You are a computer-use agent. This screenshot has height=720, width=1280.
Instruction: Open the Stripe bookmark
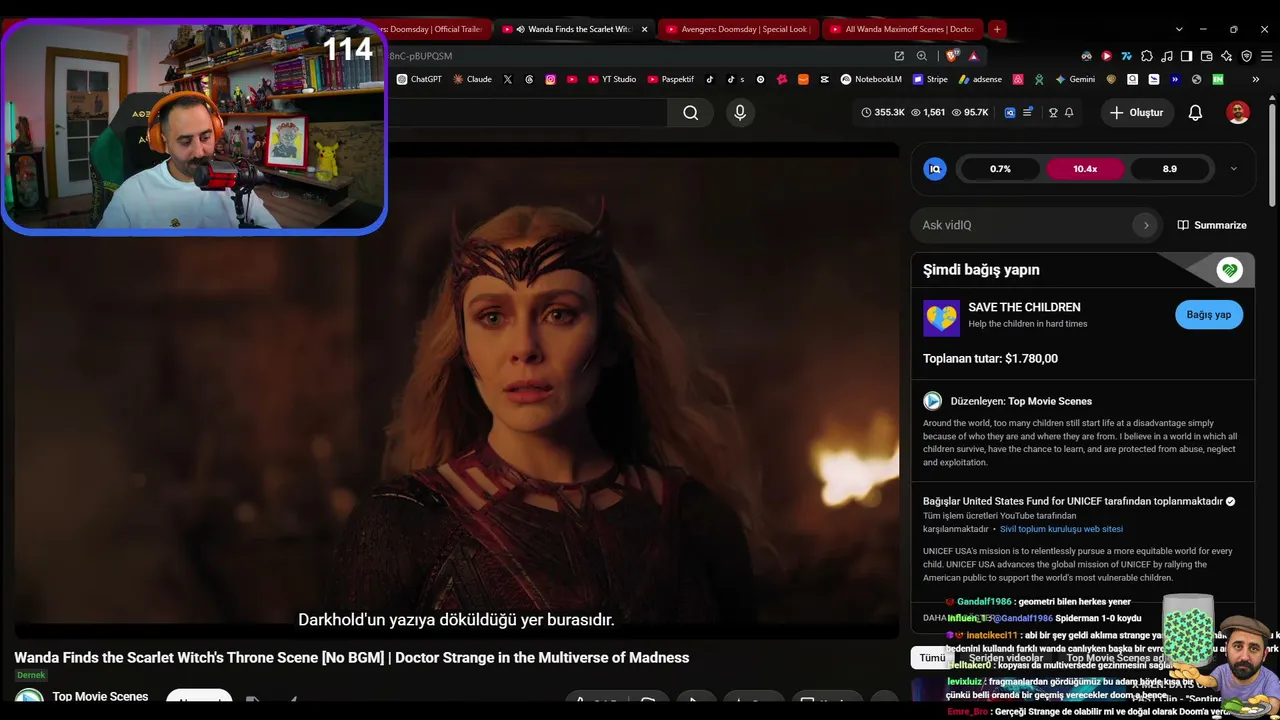pyautogui.click(x=930, y=79)
